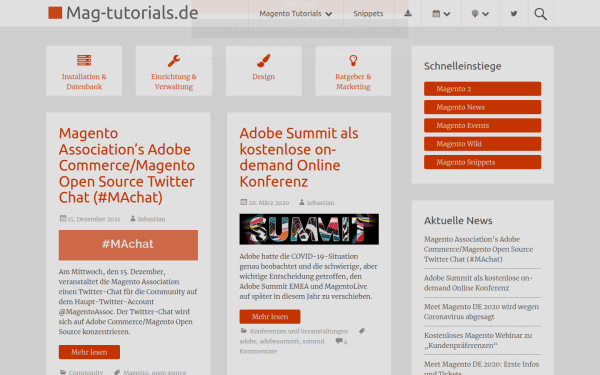Click the orange square site logo

point(55,13)
